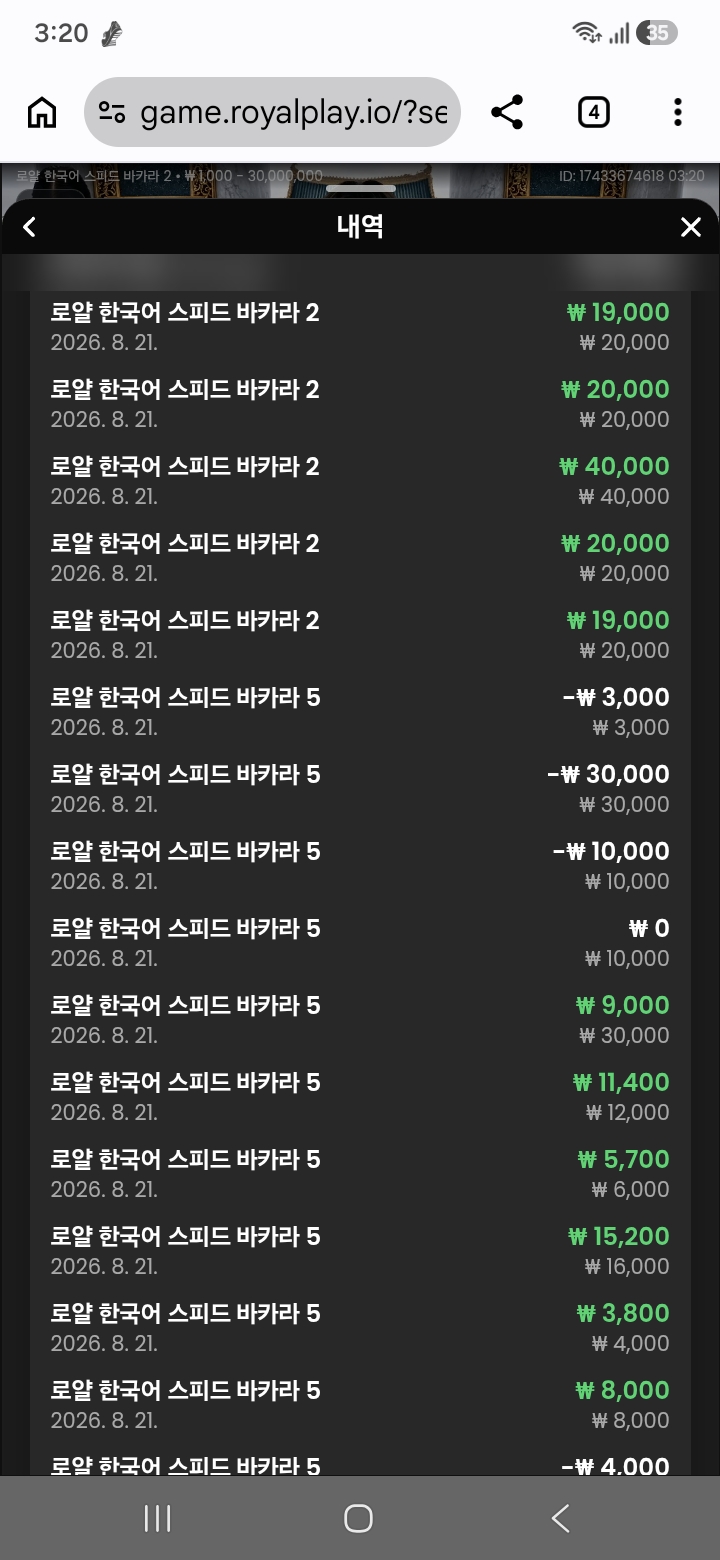This screenshot has height=1560, width=720.
Task: Tap the share icon in browser toolbar
Action: (508, 113)
